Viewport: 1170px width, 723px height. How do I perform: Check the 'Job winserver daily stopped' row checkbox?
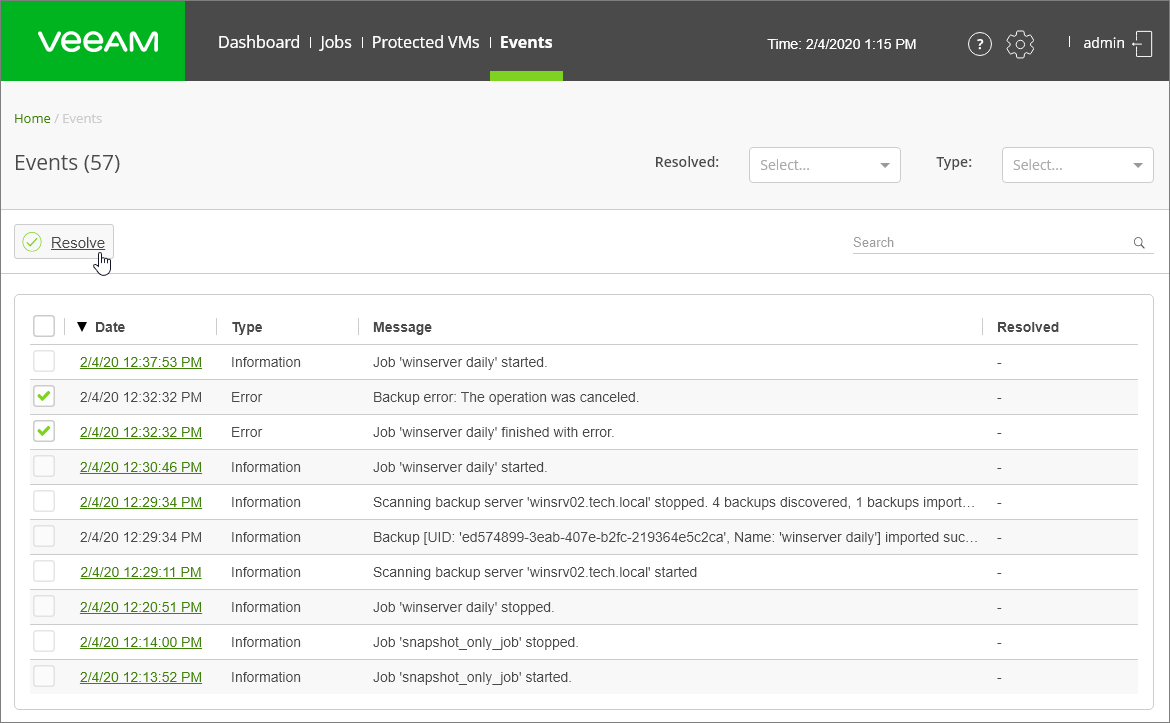tap(44, 607)
